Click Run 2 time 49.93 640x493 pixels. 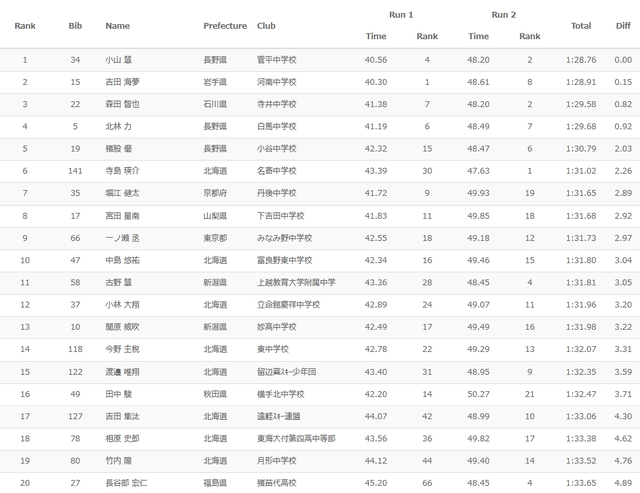[x=478, y=193]
